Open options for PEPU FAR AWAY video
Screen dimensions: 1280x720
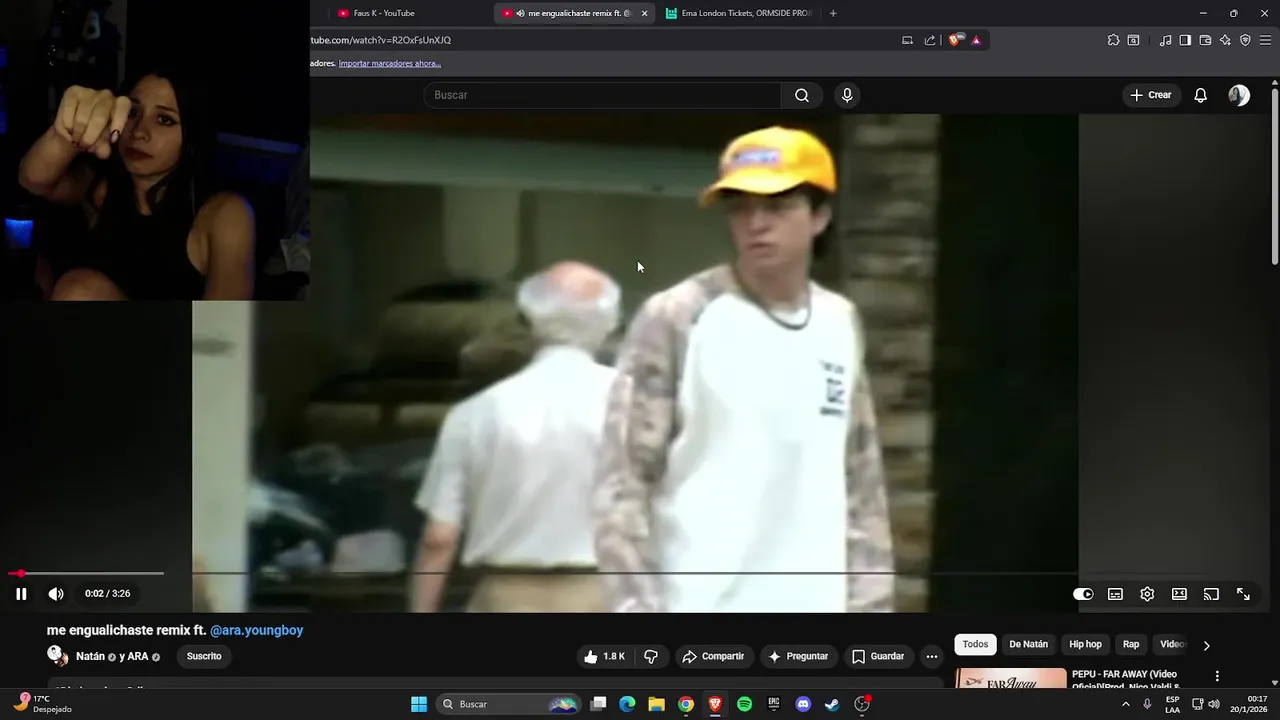click(1217, 676)
